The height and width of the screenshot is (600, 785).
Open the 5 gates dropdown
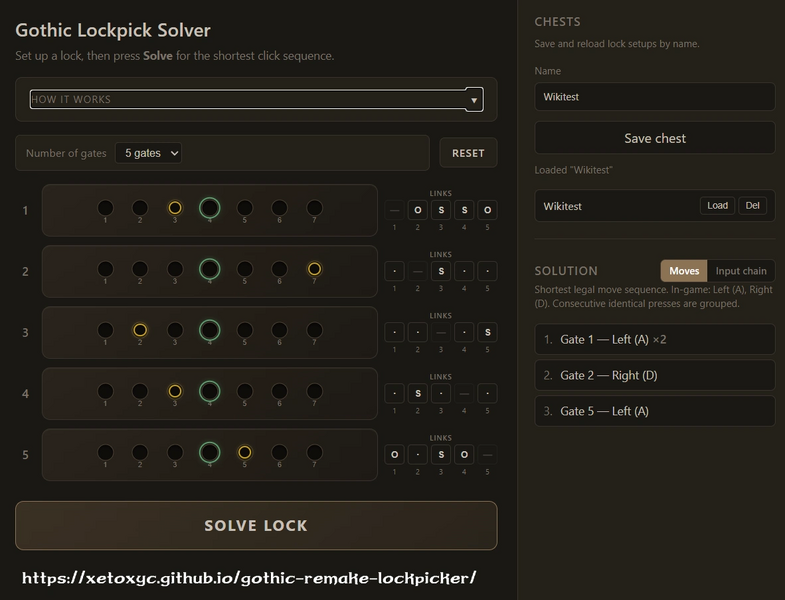point(148,153)
